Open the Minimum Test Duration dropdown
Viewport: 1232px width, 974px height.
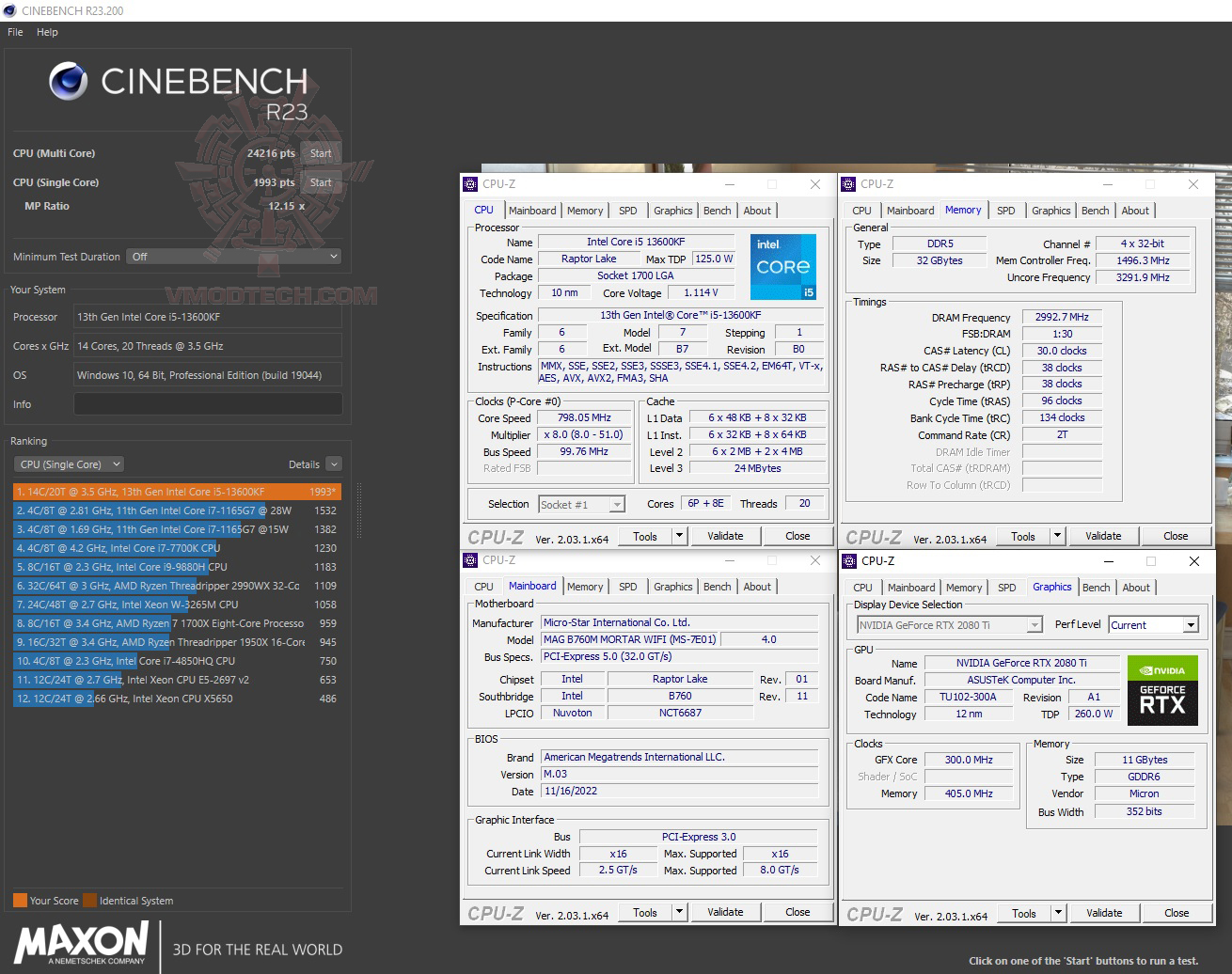(234, 257)
